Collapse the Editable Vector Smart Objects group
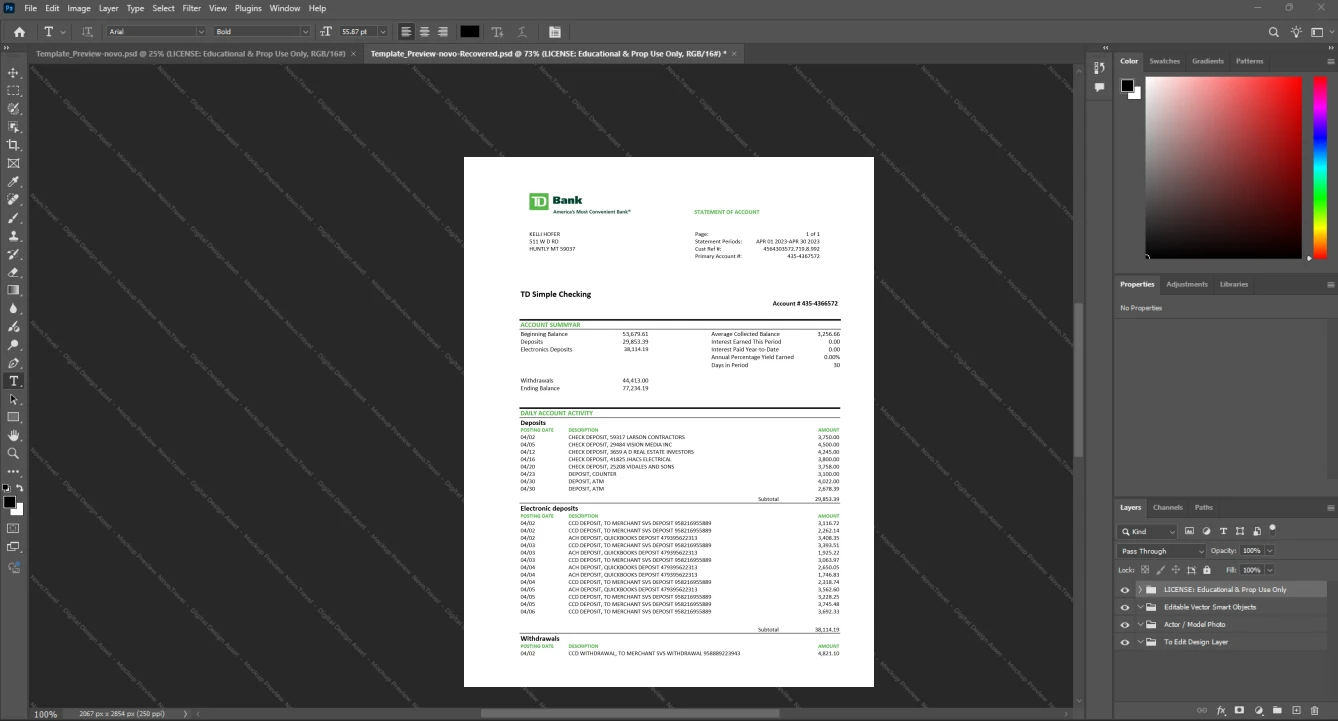Image resolution: width=1338 pixels, height=721 pixels. point(1139,607)
